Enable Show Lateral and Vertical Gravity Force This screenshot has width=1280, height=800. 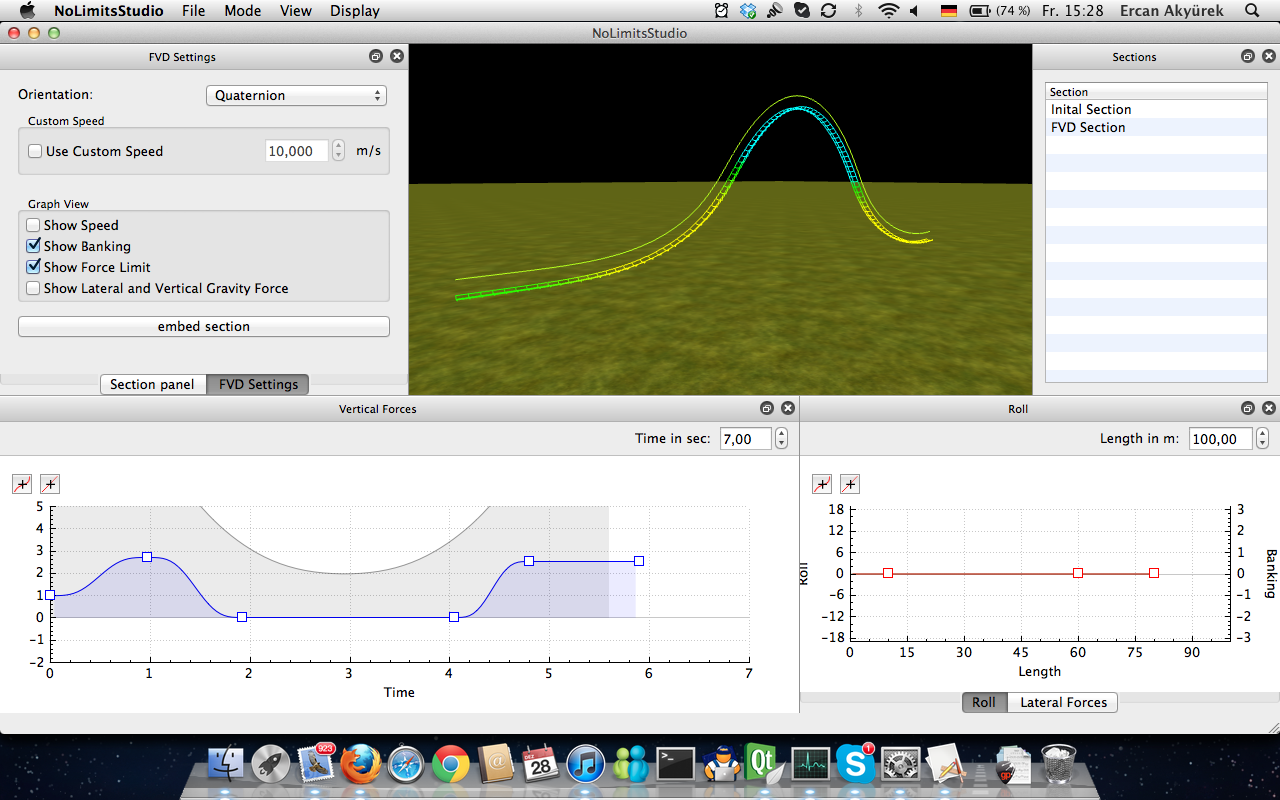pos(34,288)
